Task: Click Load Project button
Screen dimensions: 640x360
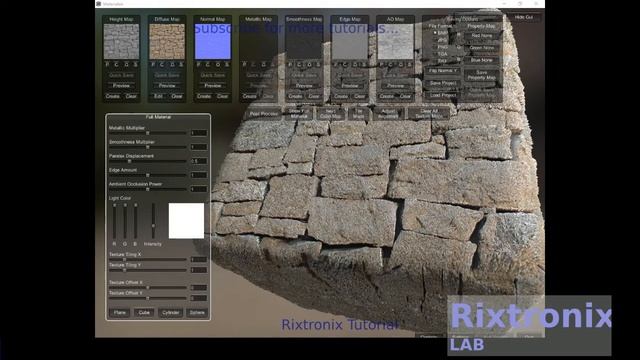Action: point(443,95)
